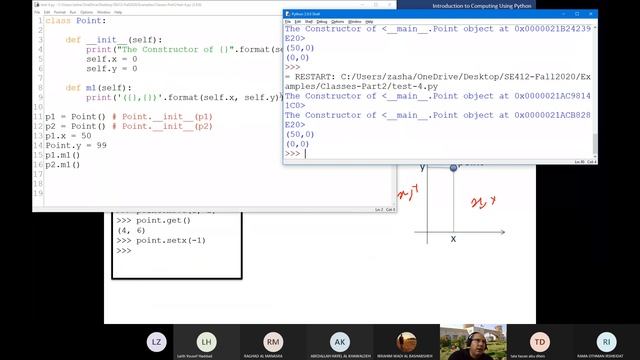
Task: Maximize the Python Shell window
Action: (x=577, y=14)
